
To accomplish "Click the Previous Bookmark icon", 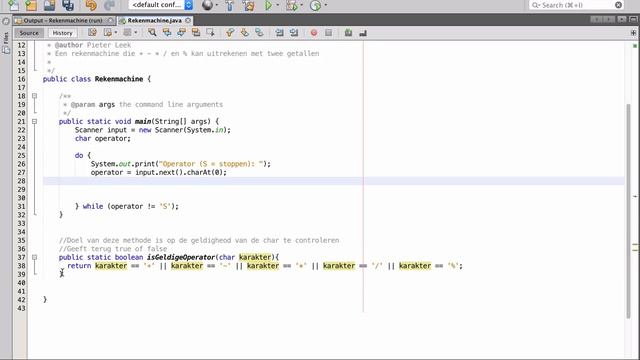I will (230, 32).
